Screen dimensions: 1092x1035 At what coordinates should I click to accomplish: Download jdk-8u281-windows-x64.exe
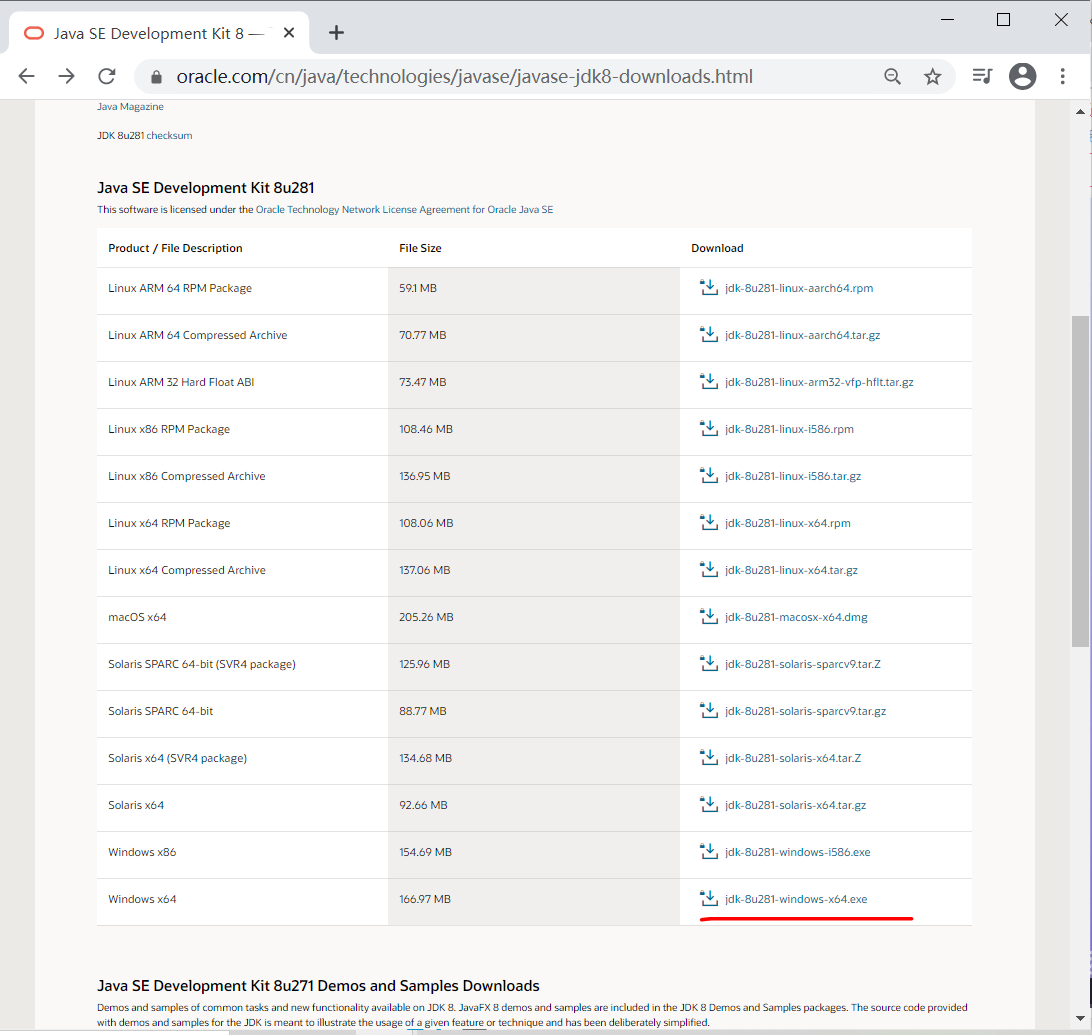pos(796,899)
